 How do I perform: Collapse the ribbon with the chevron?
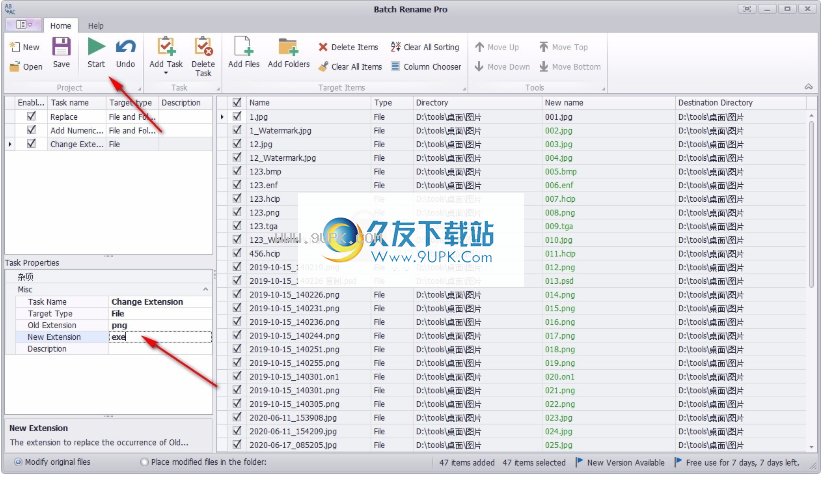point(809,87)
